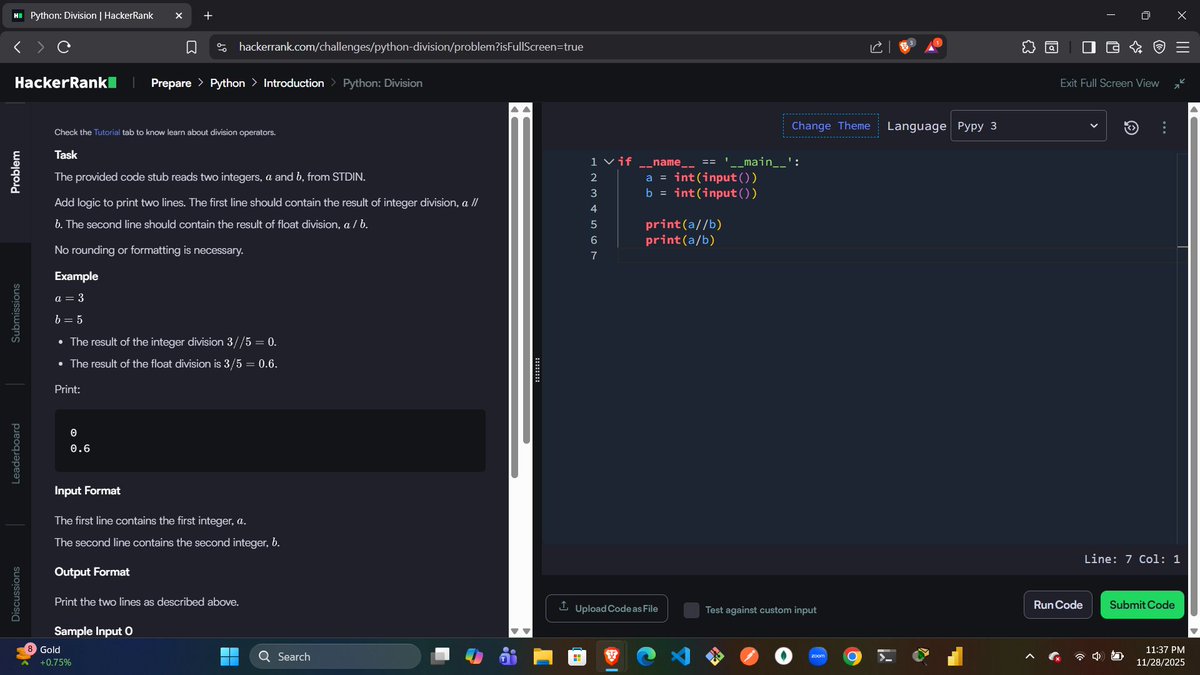
Task: Open the Pypy 3 language dropdown
Action: tap(1028, 126)
